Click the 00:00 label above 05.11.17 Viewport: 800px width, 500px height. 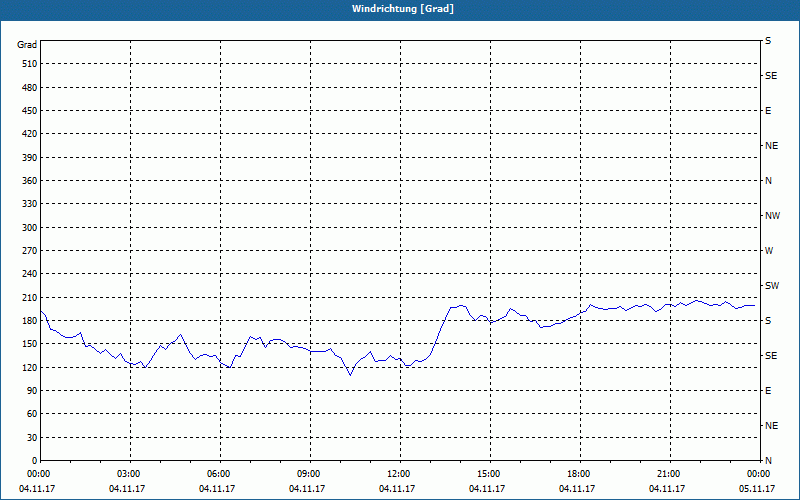[760, 474]
